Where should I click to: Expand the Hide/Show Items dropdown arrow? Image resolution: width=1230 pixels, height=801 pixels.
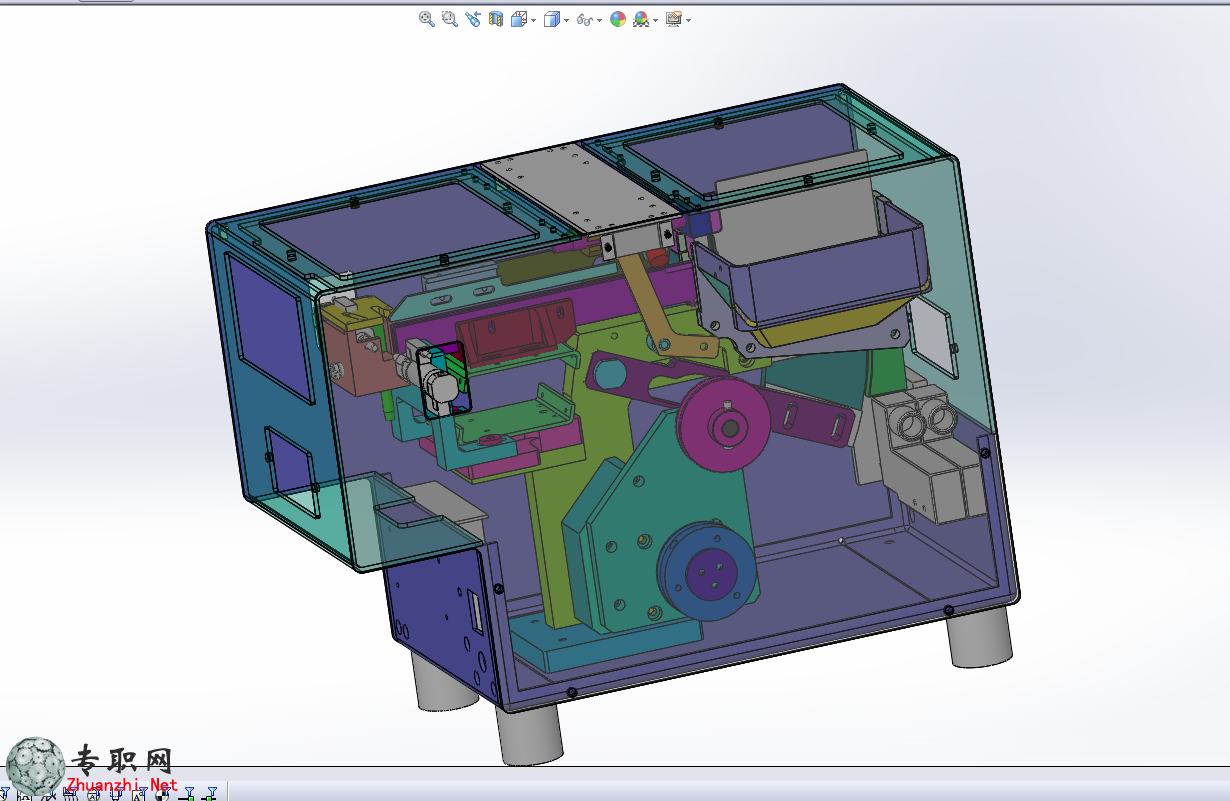(x=600, y=20)
